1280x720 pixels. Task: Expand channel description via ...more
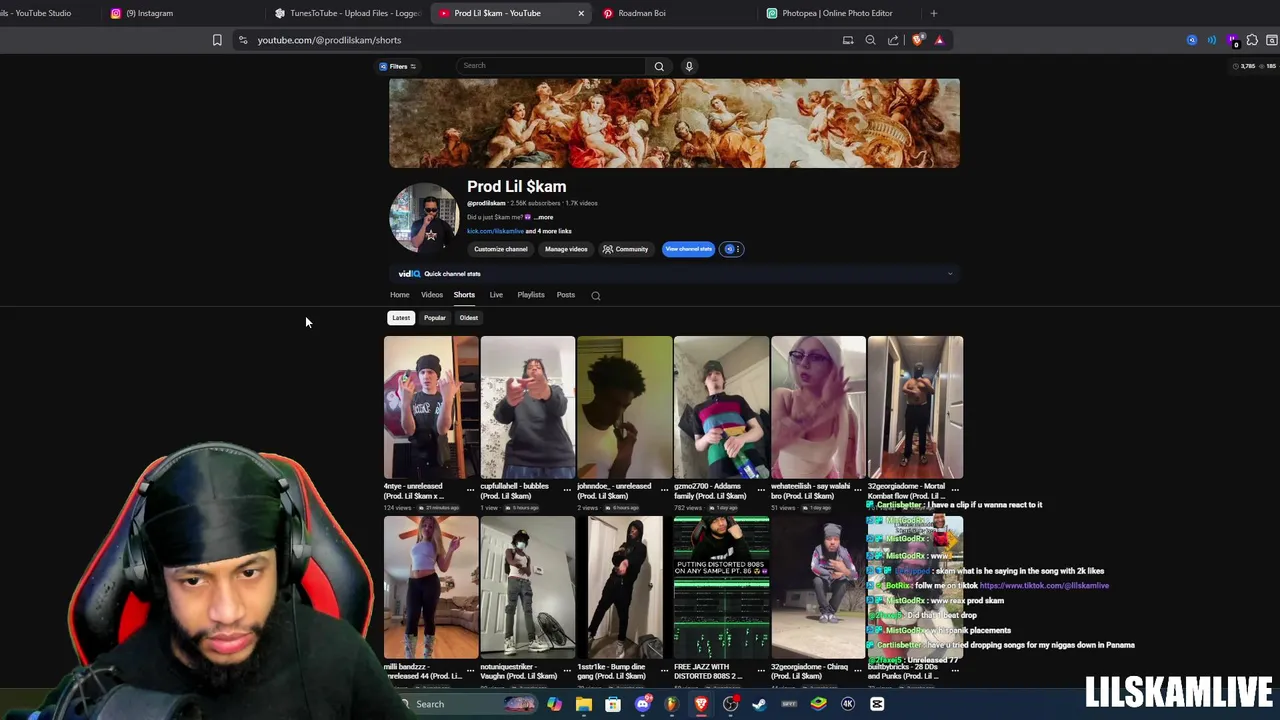tap(543, 217)
